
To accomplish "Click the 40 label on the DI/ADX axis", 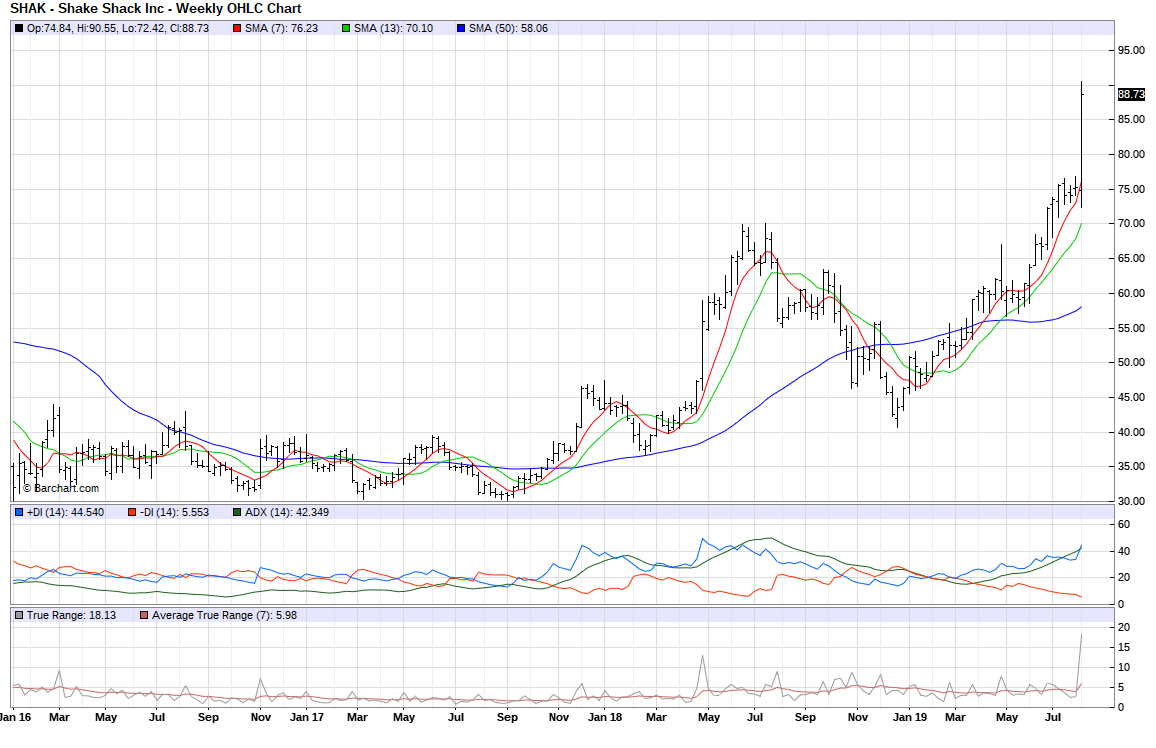I will (x=1124, y=551).
